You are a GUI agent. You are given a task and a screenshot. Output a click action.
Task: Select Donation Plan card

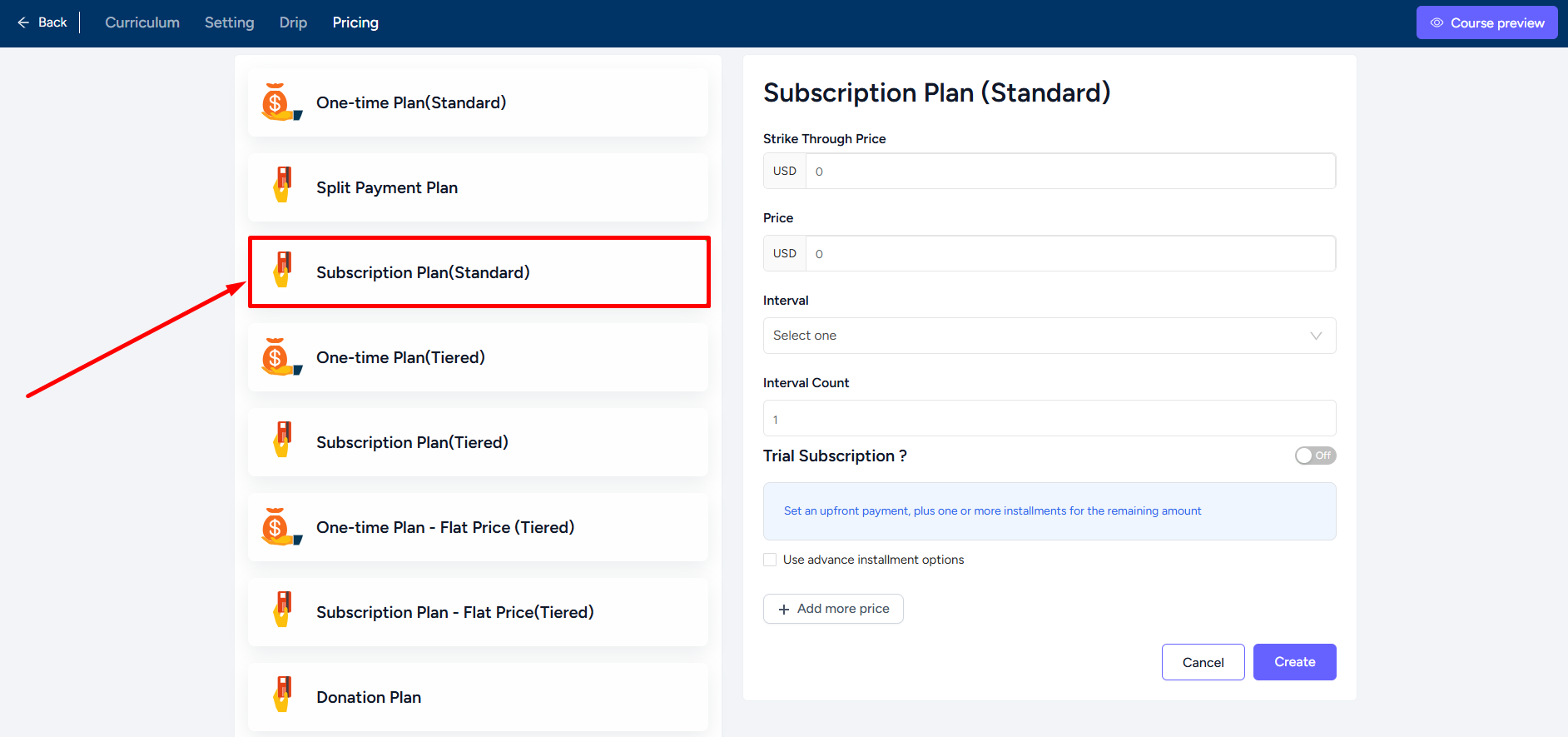tap(478, 697)
